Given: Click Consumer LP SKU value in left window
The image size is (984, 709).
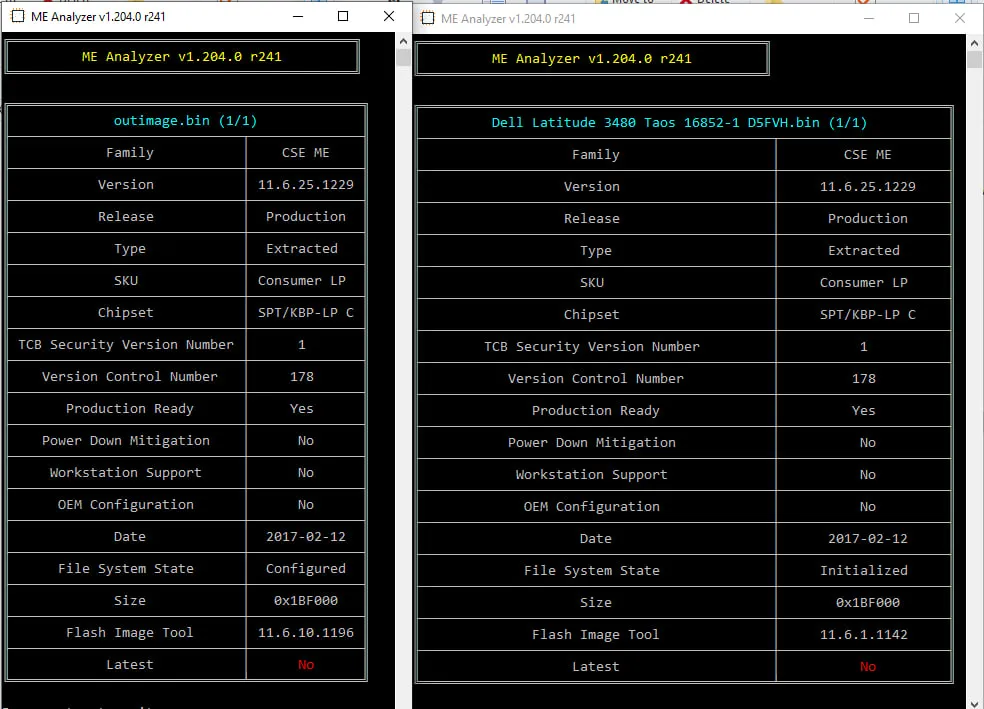Looking at the screenshot, I should coord(302,280).
